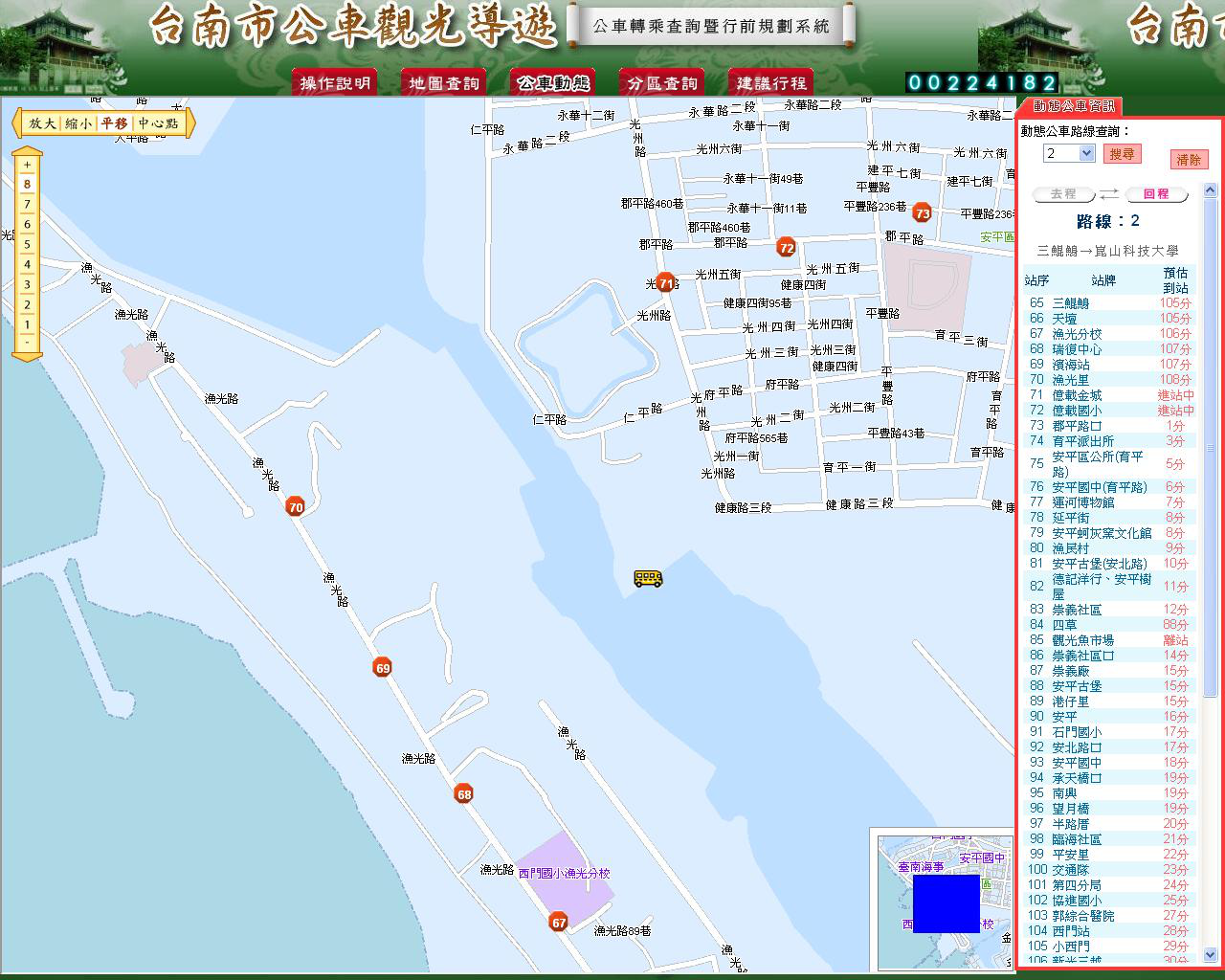Set map zoom level to 5
Screen dimensions: 1225x980
28,244
